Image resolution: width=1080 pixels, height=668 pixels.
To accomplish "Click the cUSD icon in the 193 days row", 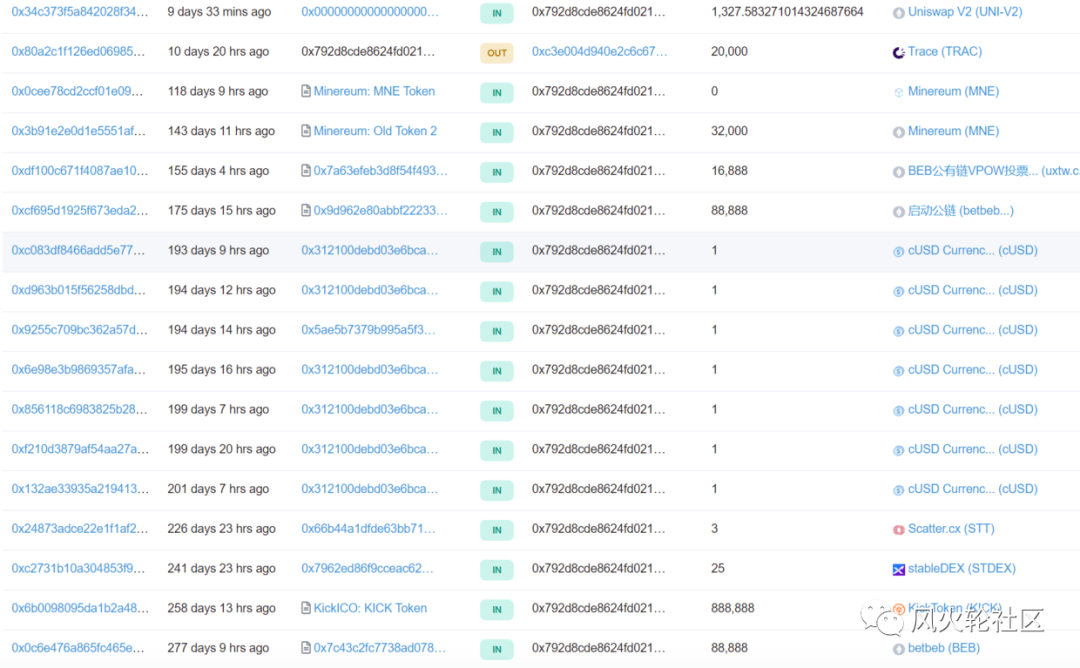I will pos(898,252).
